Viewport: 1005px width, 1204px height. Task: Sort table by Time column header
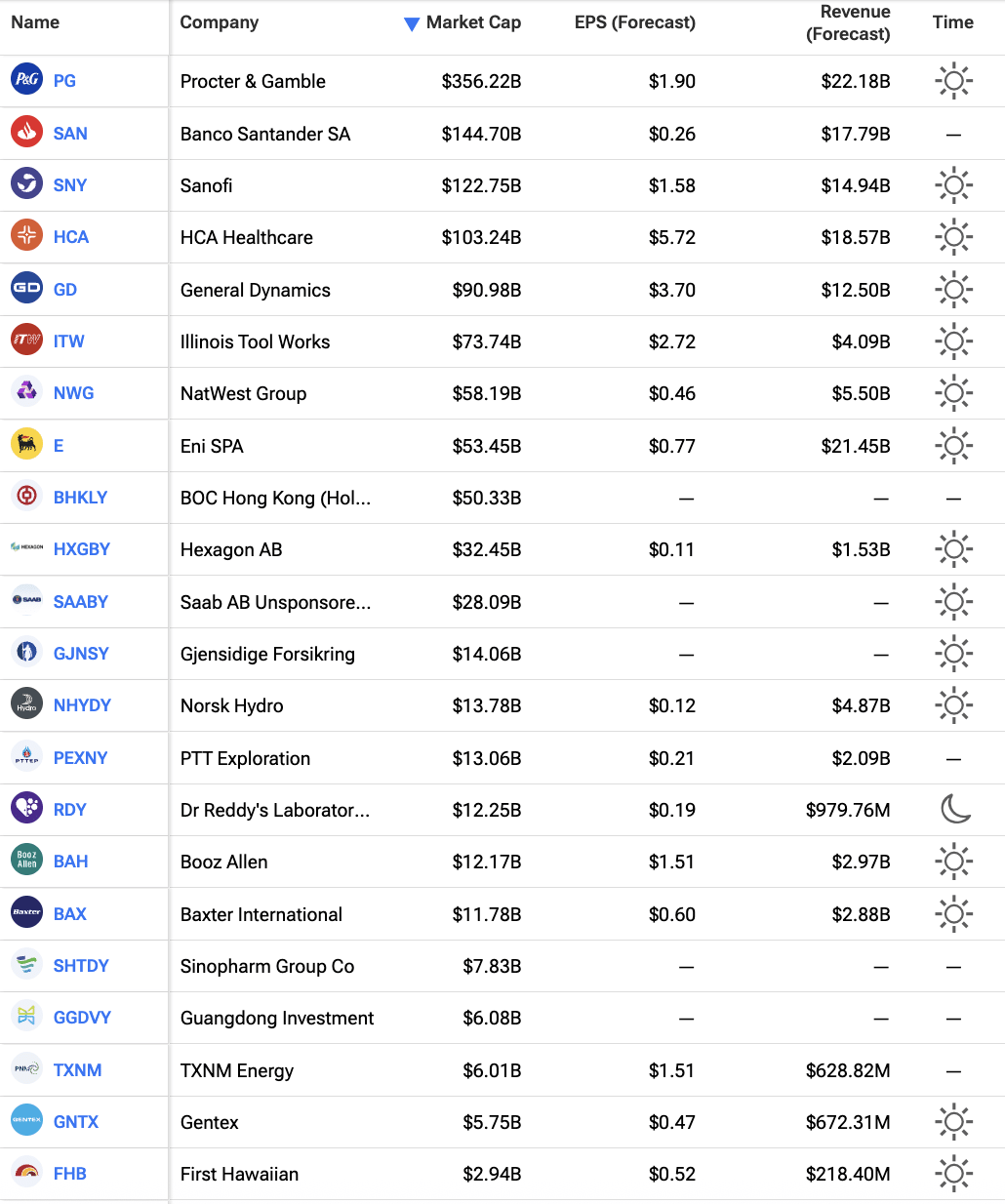(952, 22)
